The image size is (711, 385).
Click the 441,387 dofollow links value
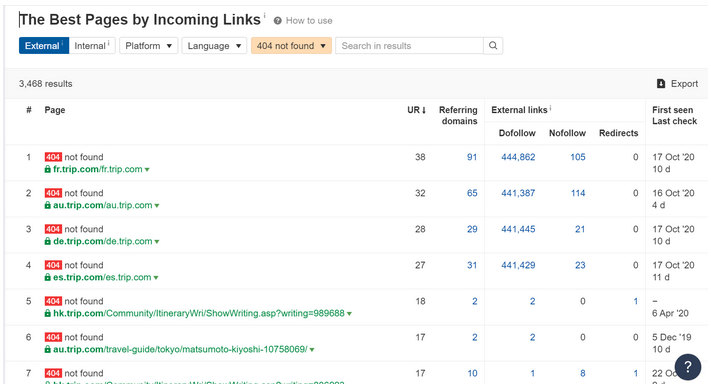click(518, 193)
